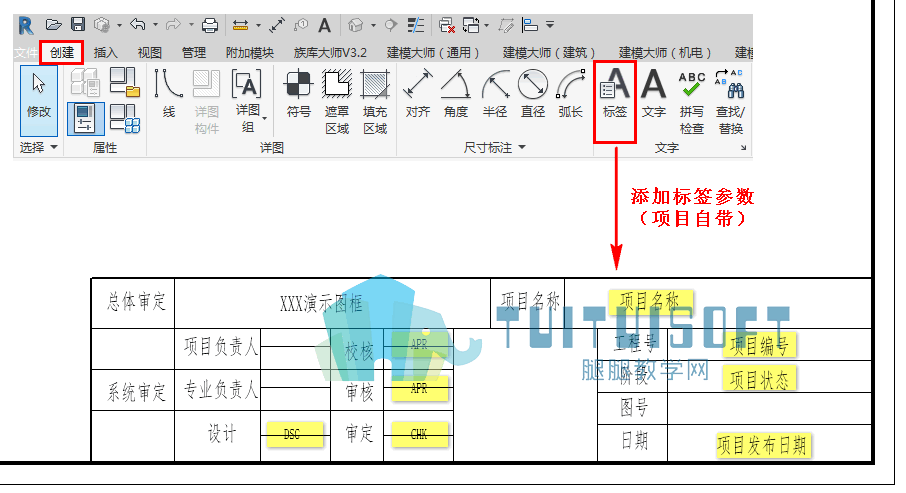Switch to the 创建 ribbon tab

coord(62,53)
